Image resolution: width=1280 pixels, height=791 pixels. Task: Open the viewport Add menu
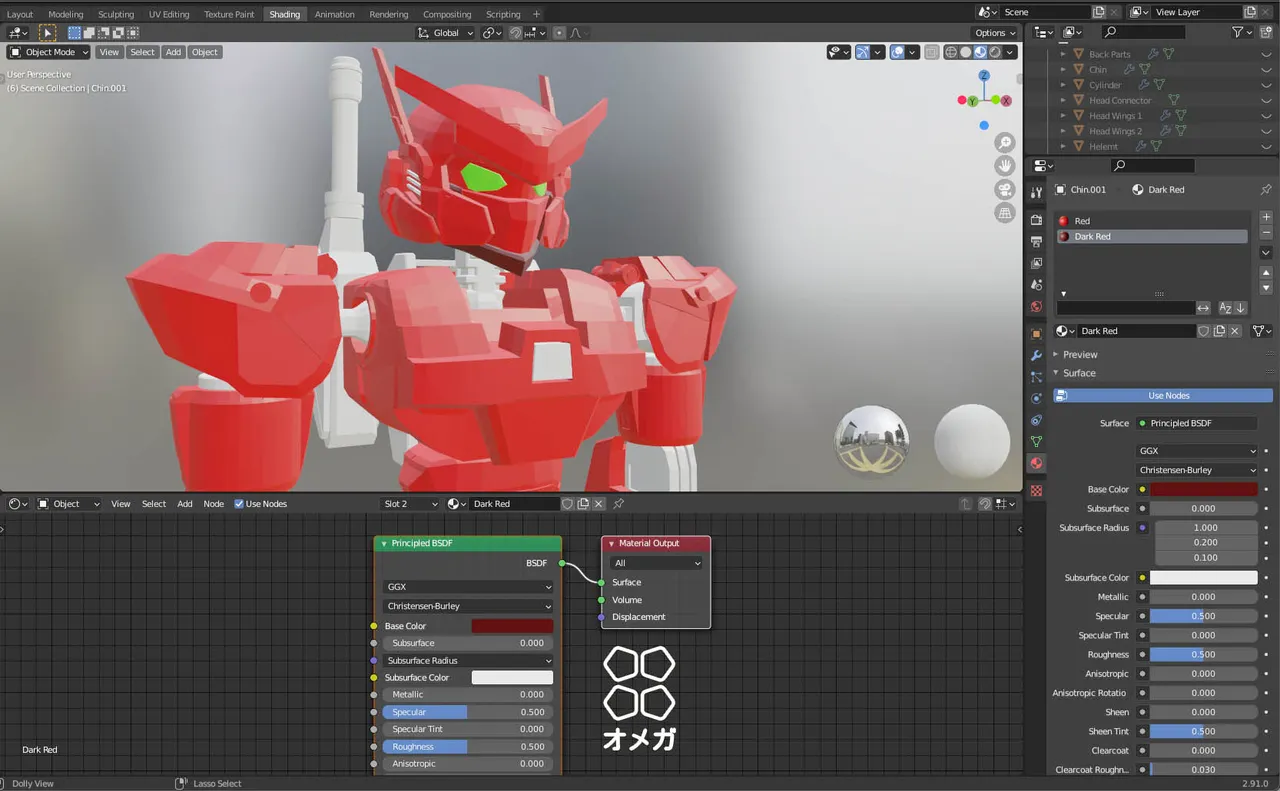[x=173, y=52]
